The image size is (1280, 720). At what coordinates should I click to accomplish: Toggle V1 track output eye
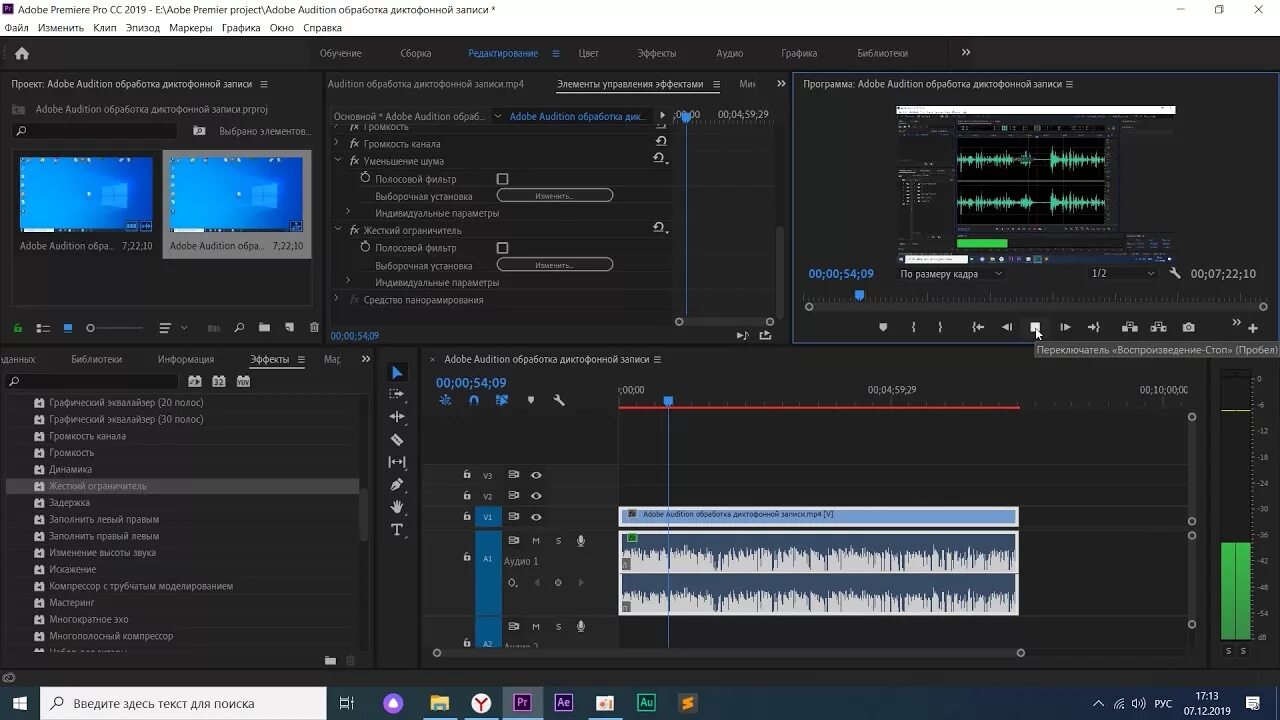536,517
